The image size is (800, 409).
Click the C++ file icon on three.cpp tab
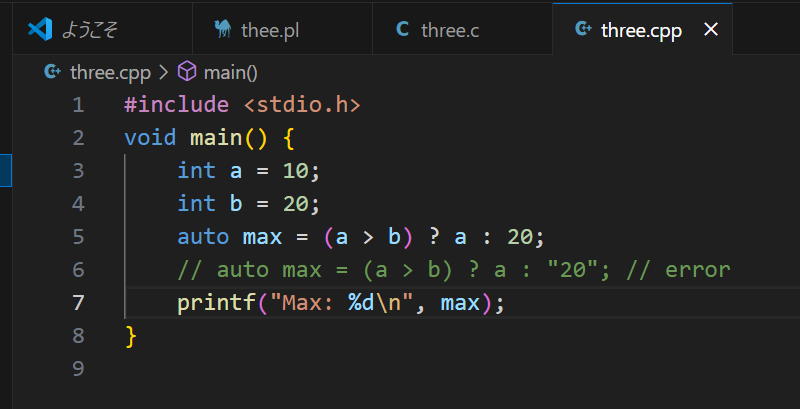pyautogui.click(x=583, y=29)
